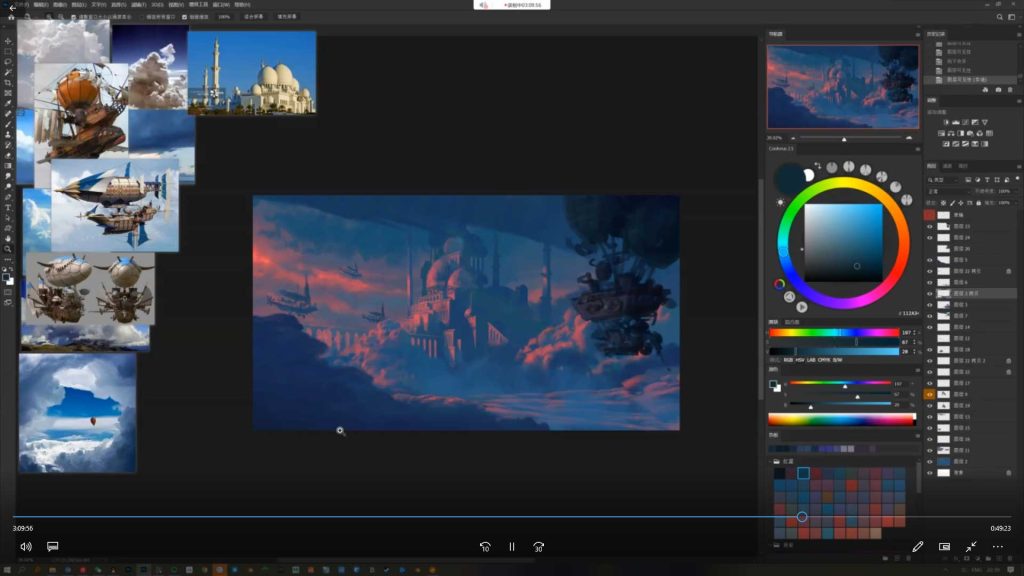Hide the bottom background layer
Screen dimensions: 1024x576
(x=930, y=473)
